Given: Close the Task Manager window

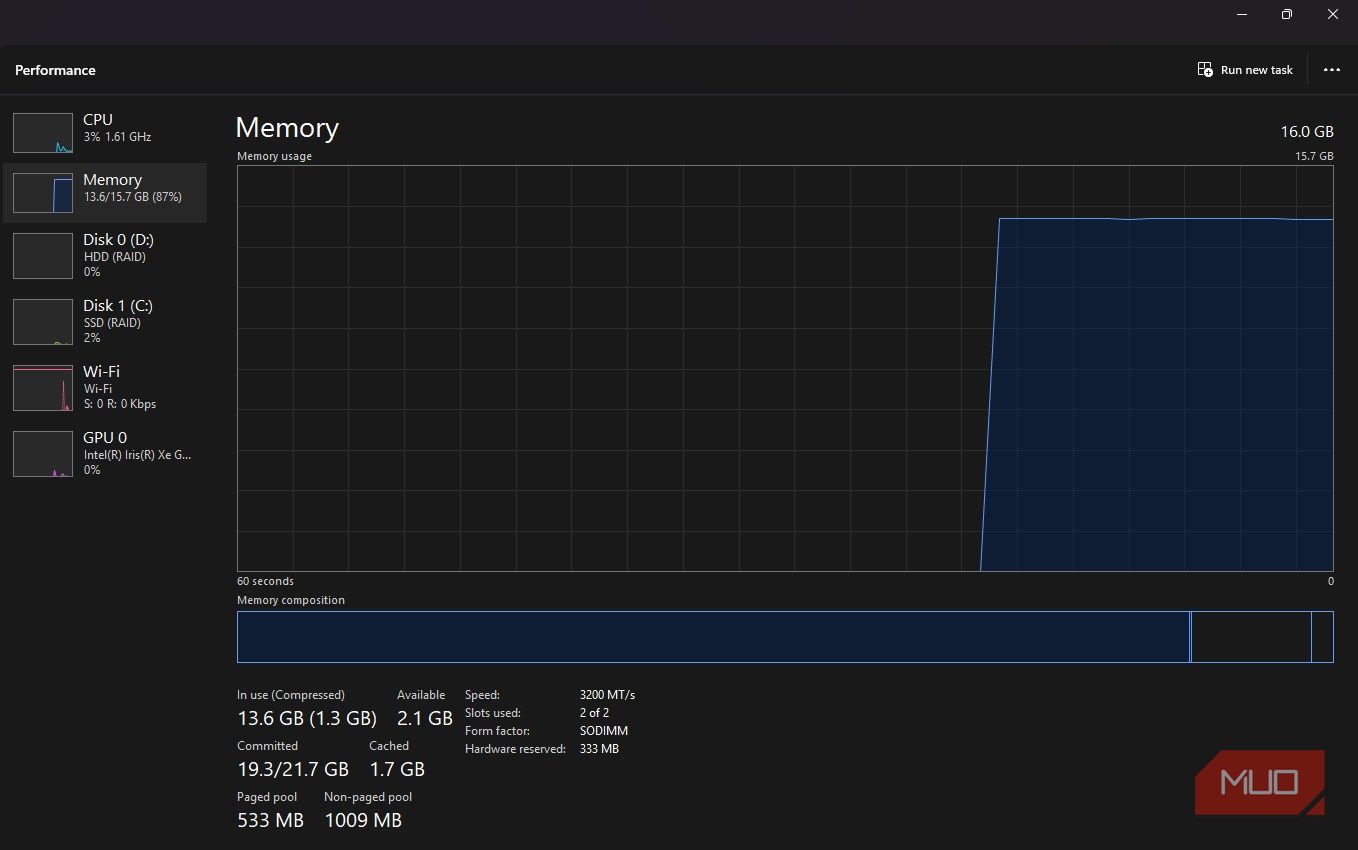Looking at the screenshot, I should (1333, 14).
